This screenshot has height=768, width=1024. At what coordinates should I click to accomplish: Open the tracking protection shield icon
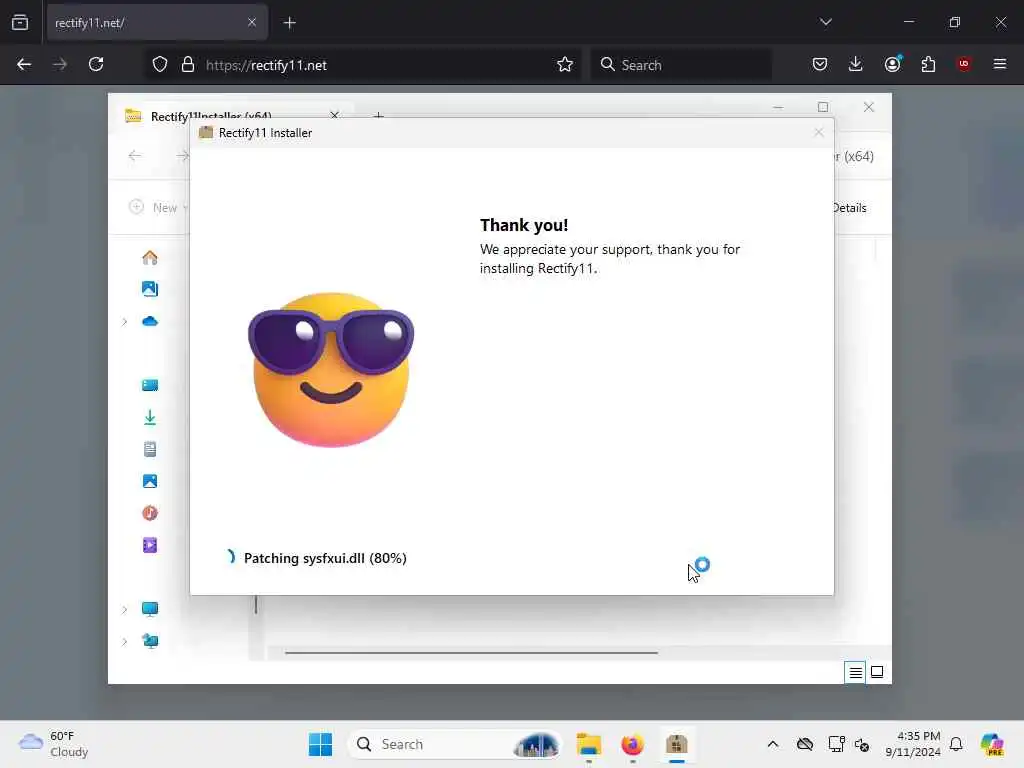160,64
